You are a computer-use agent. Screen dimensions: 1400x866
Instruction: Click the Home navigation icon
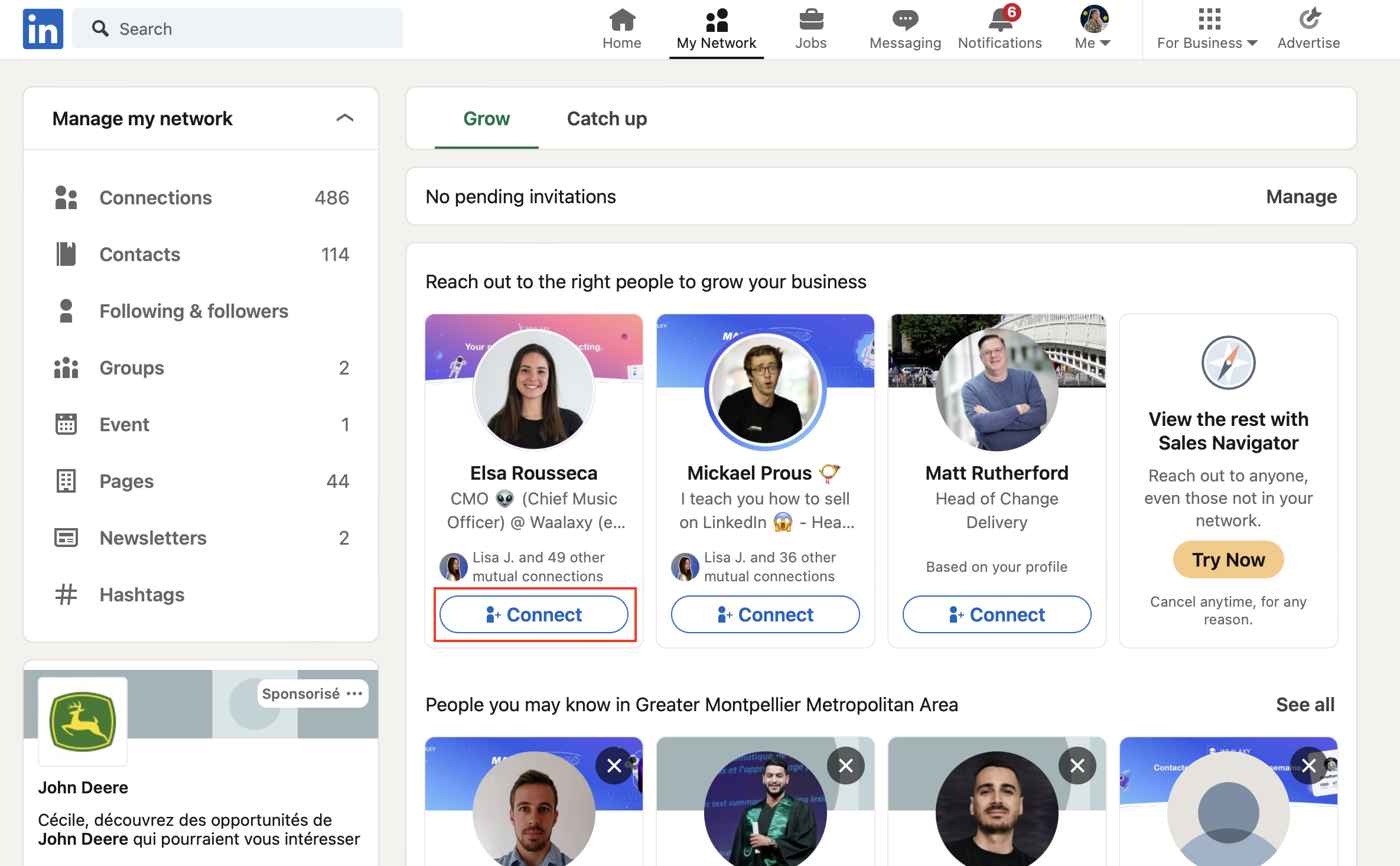(x=617, y=28)
